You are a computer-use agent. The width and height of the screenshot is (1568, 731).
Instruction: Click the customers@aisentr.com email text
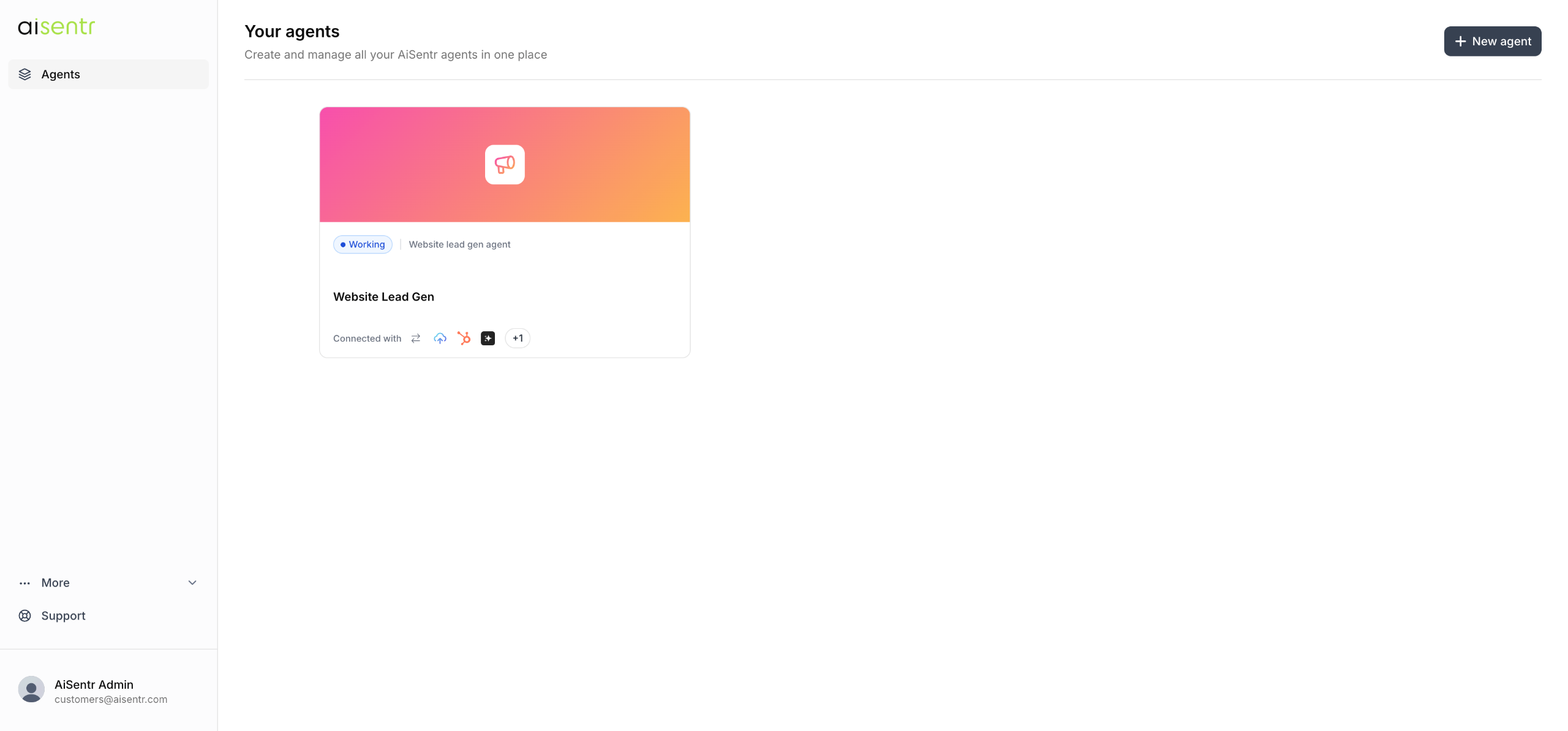[x=111, y=699]
